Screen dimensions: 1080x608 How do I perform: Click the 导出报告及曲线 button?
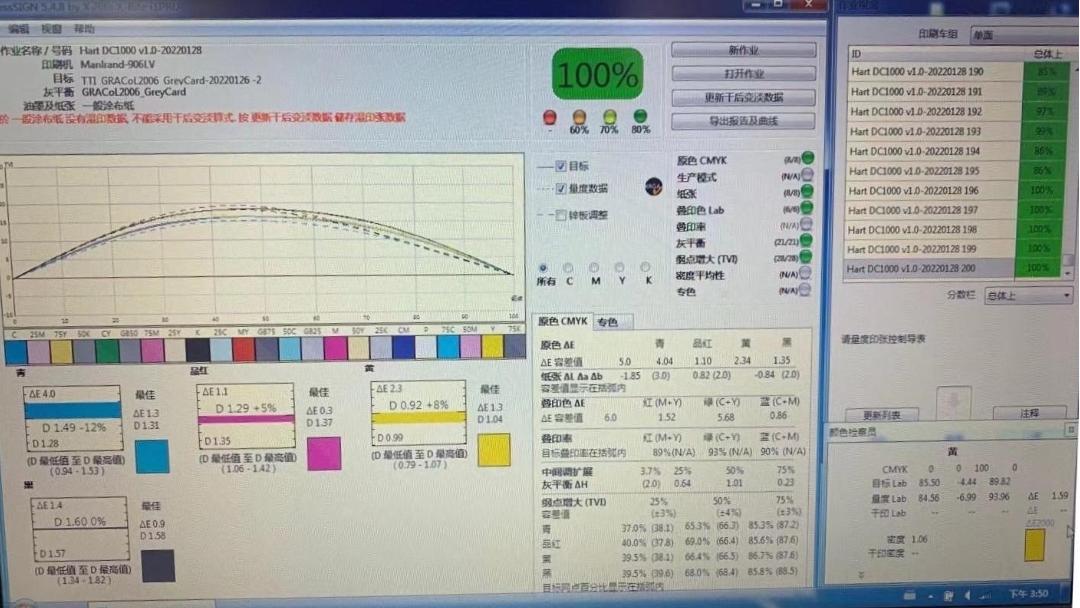point(743,122)
